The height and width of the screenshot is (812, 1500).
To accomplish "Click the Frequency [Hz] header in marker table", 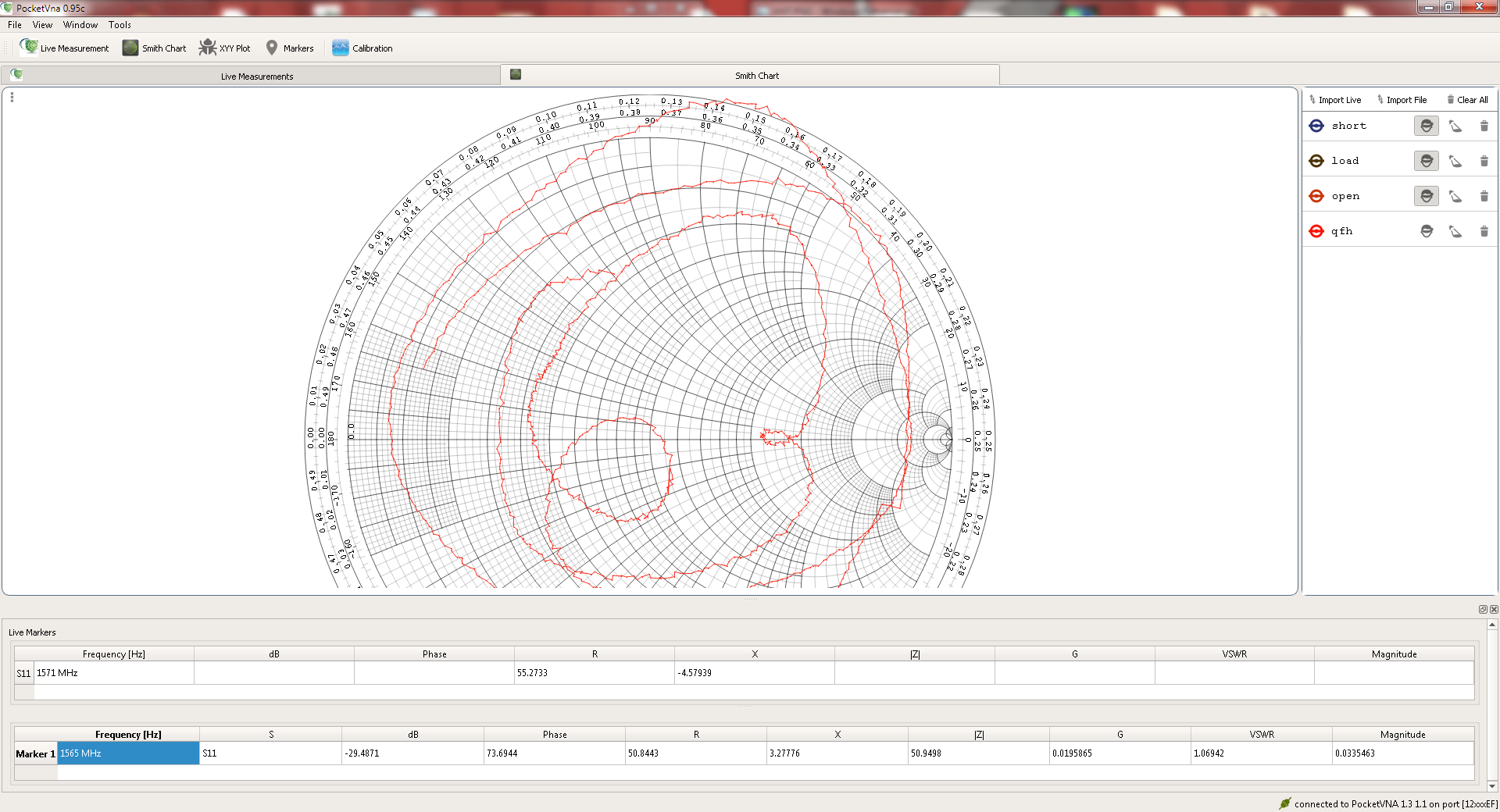I will pyautogui.click(x=128, y=735).
